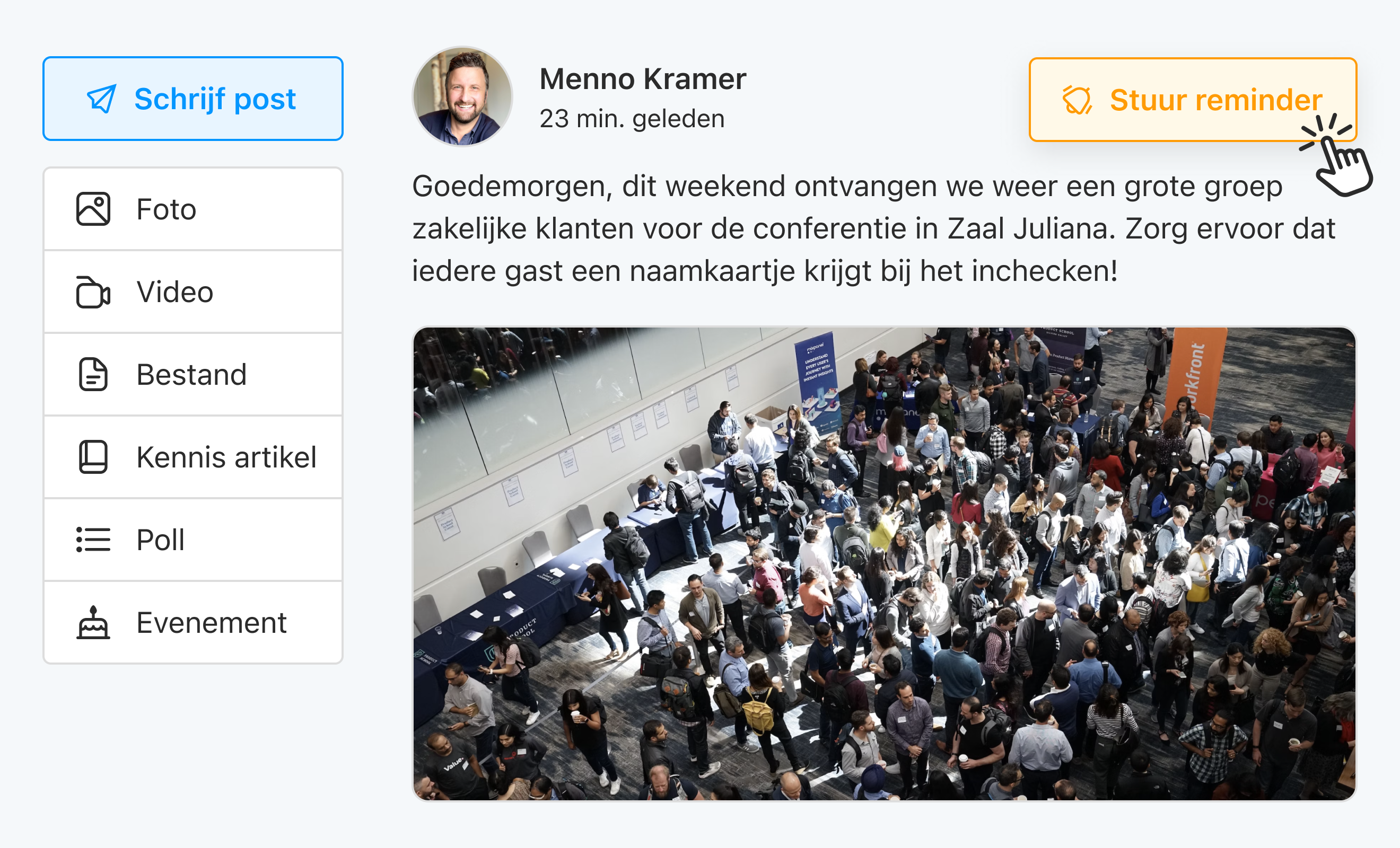Open Menno Kramer's profile name
Image resolution: width=1400 pixels, height=848 pixels.
[643, 78]
